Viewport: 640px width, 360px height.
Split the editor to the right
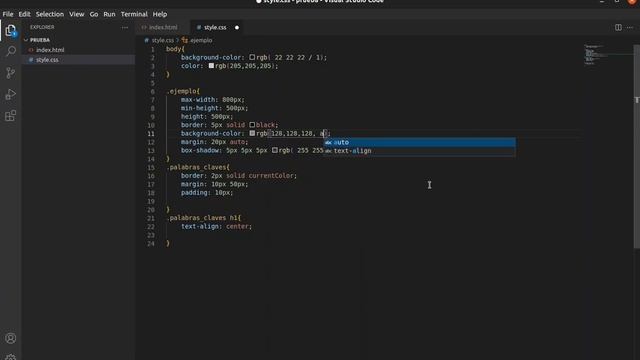[618, 27]
